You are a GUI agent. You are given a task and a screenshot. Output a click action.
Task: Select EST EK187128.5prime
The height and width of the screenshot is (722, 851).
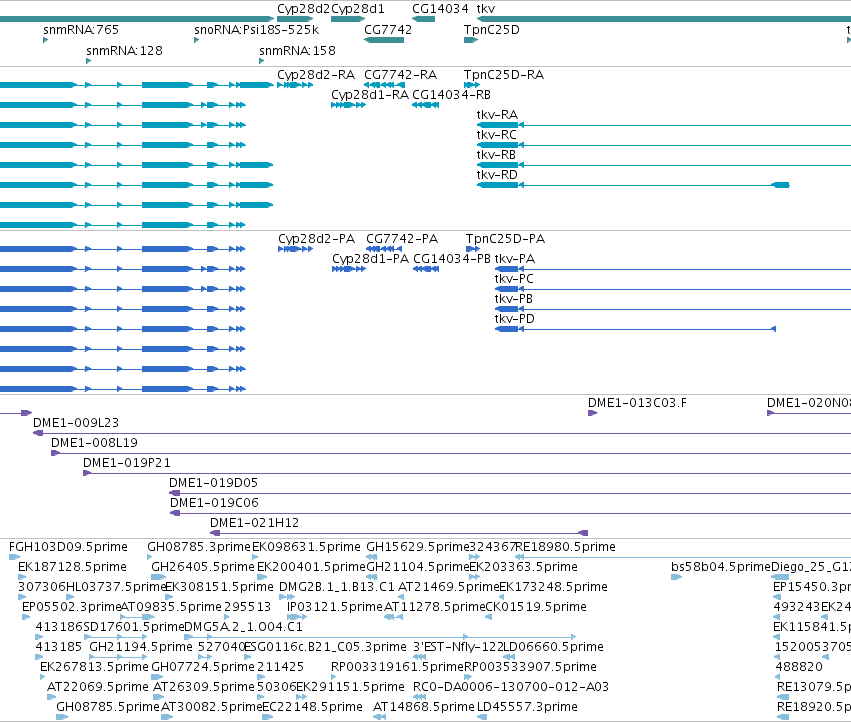coord(72,567)
